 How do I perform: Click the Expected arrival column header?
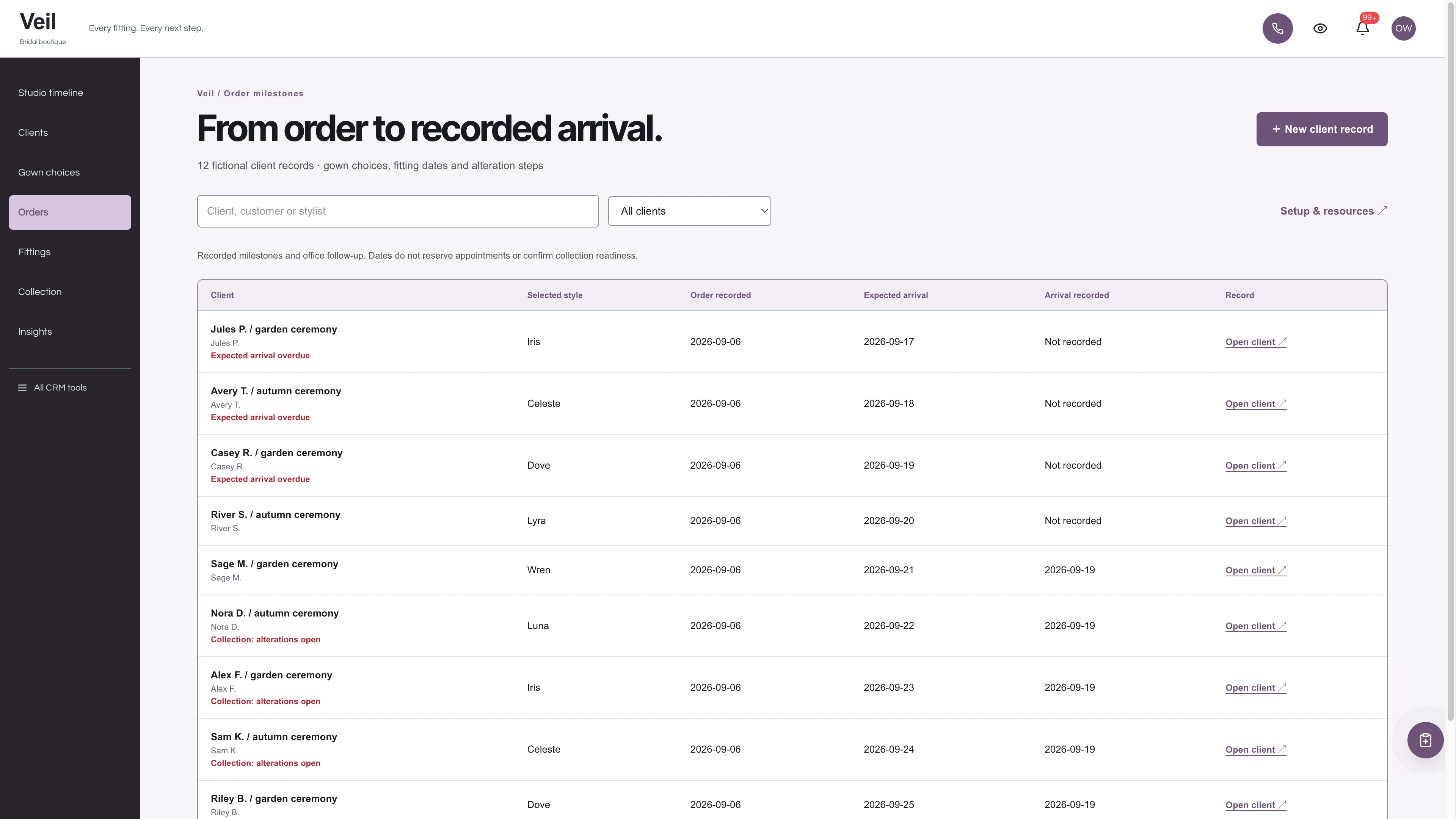(895, 295)
